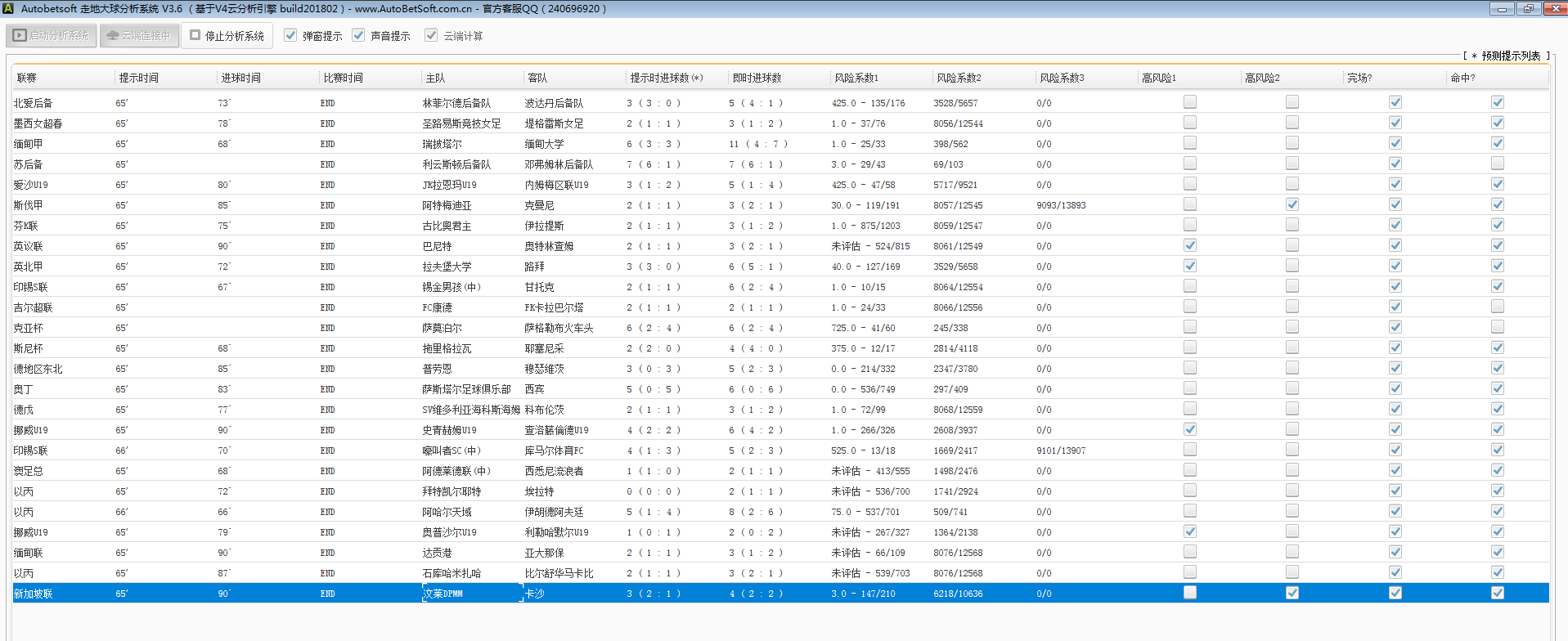
Task: Select the 林菲尔德后备队 home team cell
Action: [456, 103]
